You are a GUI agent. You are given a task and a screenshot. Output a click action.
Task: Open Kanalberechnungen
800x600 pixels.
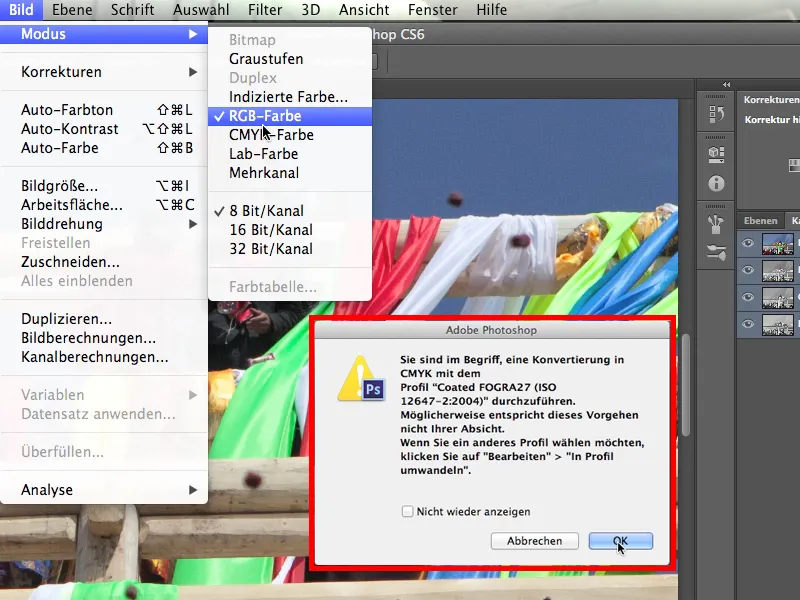click(104, 357)
